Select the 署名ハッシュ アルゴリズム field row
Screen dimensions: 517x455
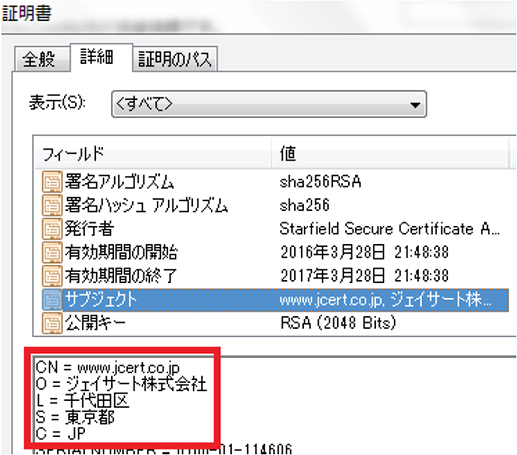click(275, 205)
